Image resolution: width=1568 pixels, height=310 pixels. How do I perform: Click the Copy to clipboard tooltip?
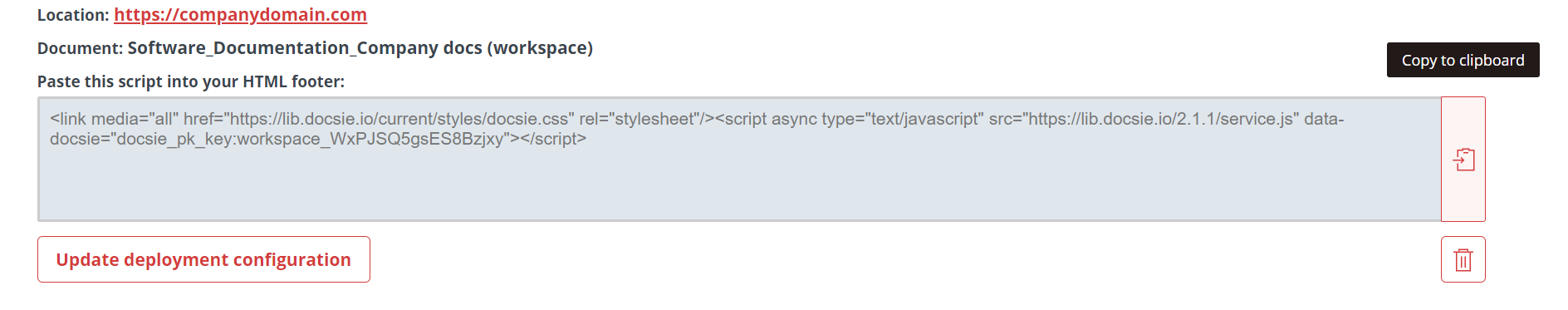click(x=1463, y=60)
